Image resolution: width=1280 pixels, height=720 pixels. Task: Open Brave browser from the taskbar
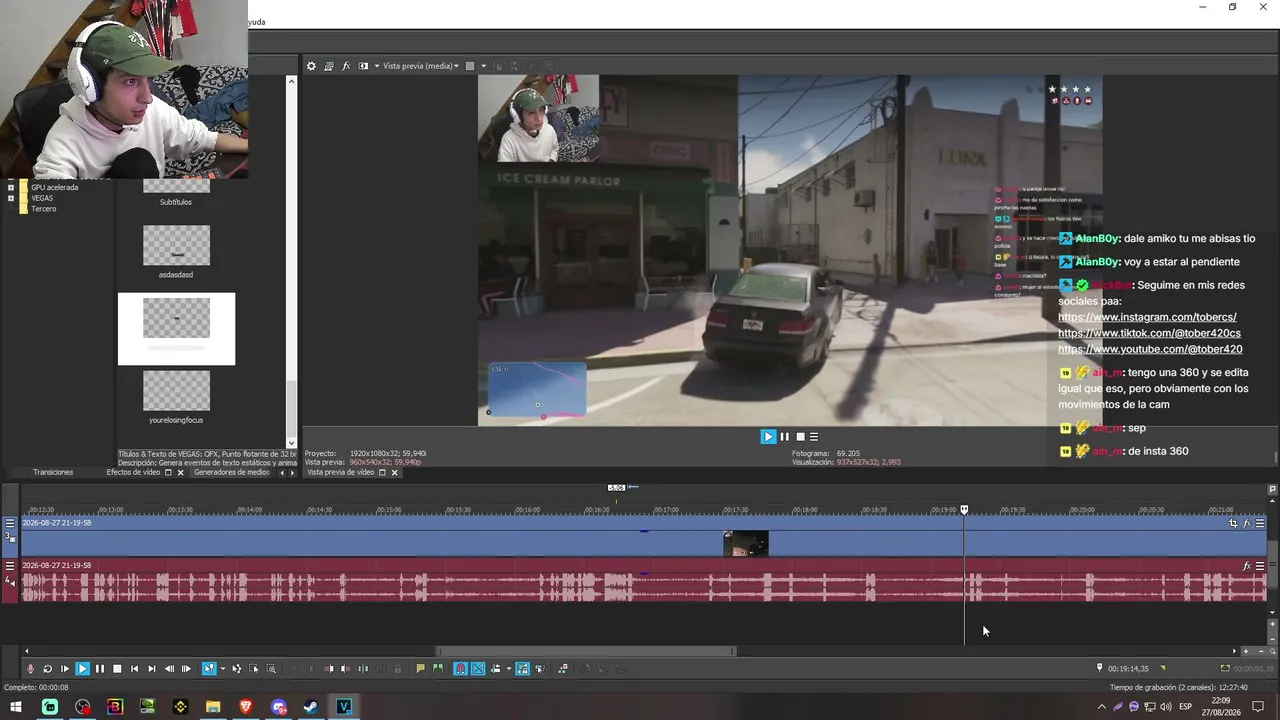pos(246,707)
